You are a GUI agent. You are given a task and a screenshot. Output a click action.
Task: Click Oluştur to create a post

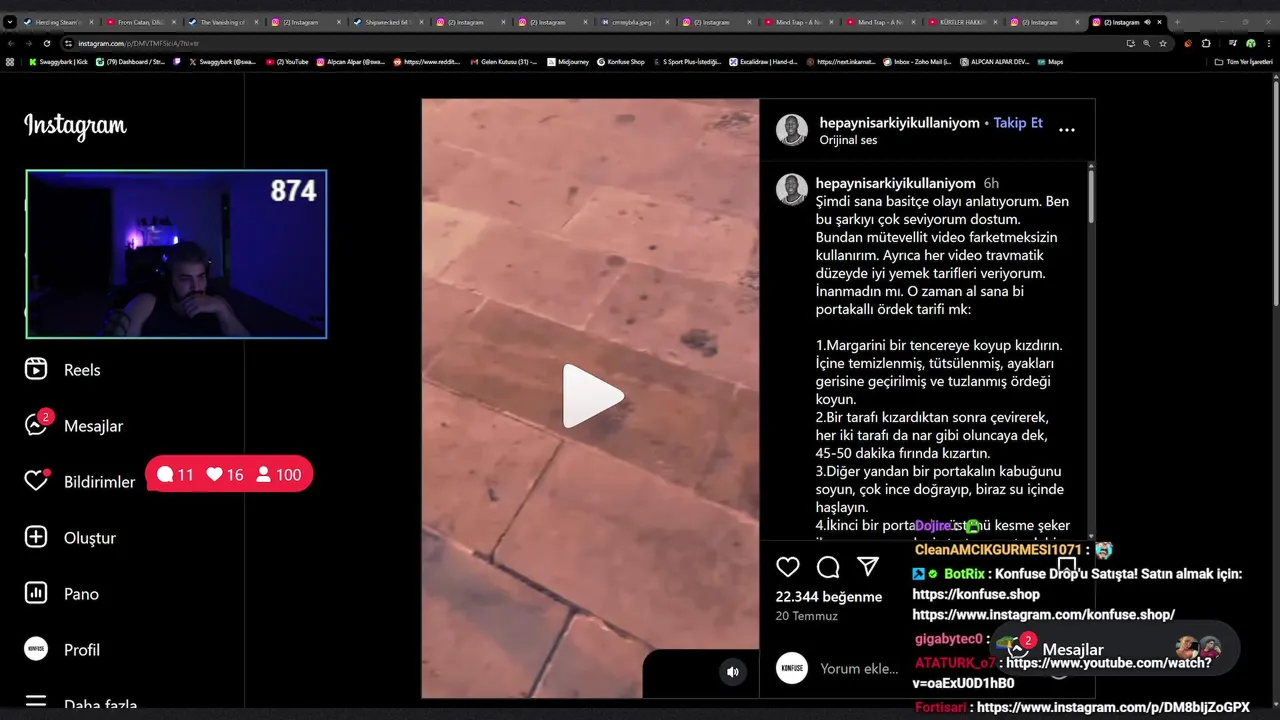(70, 538)
